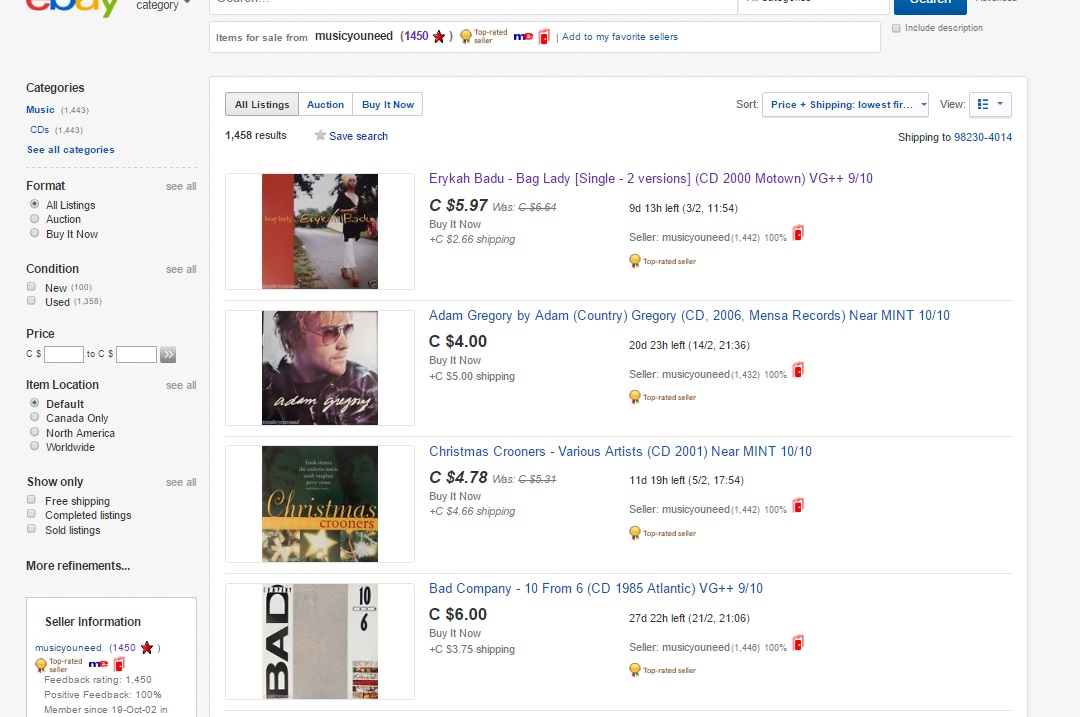Switch to the All Listings tab
Viewport: 1080px width, 717px height.
(262, 105)
